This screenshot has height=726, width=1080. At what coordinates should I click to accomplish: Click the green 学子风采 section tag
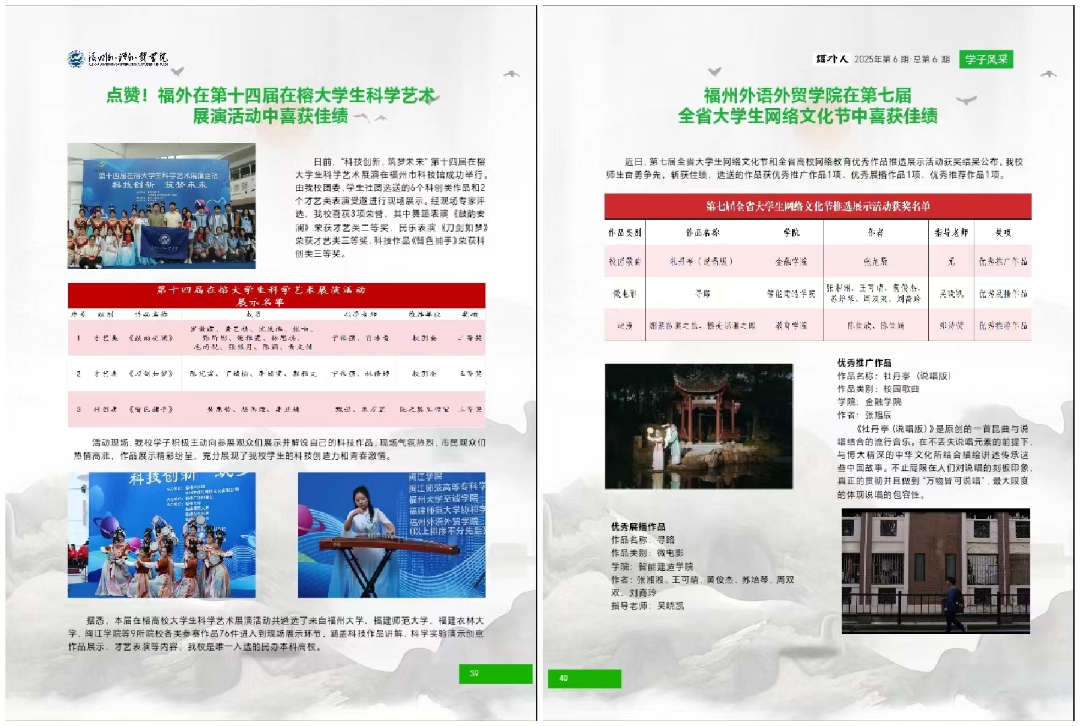tap(987, 59)
